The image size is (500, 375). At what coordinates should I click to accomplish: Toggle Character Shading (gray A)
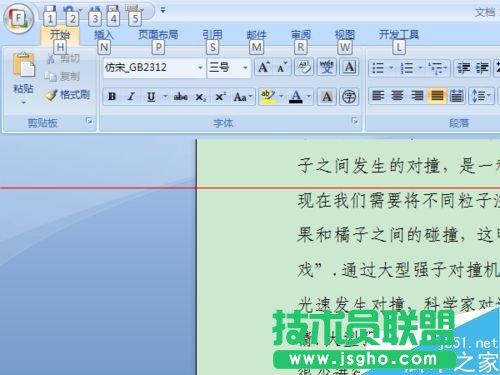point(327,97)
